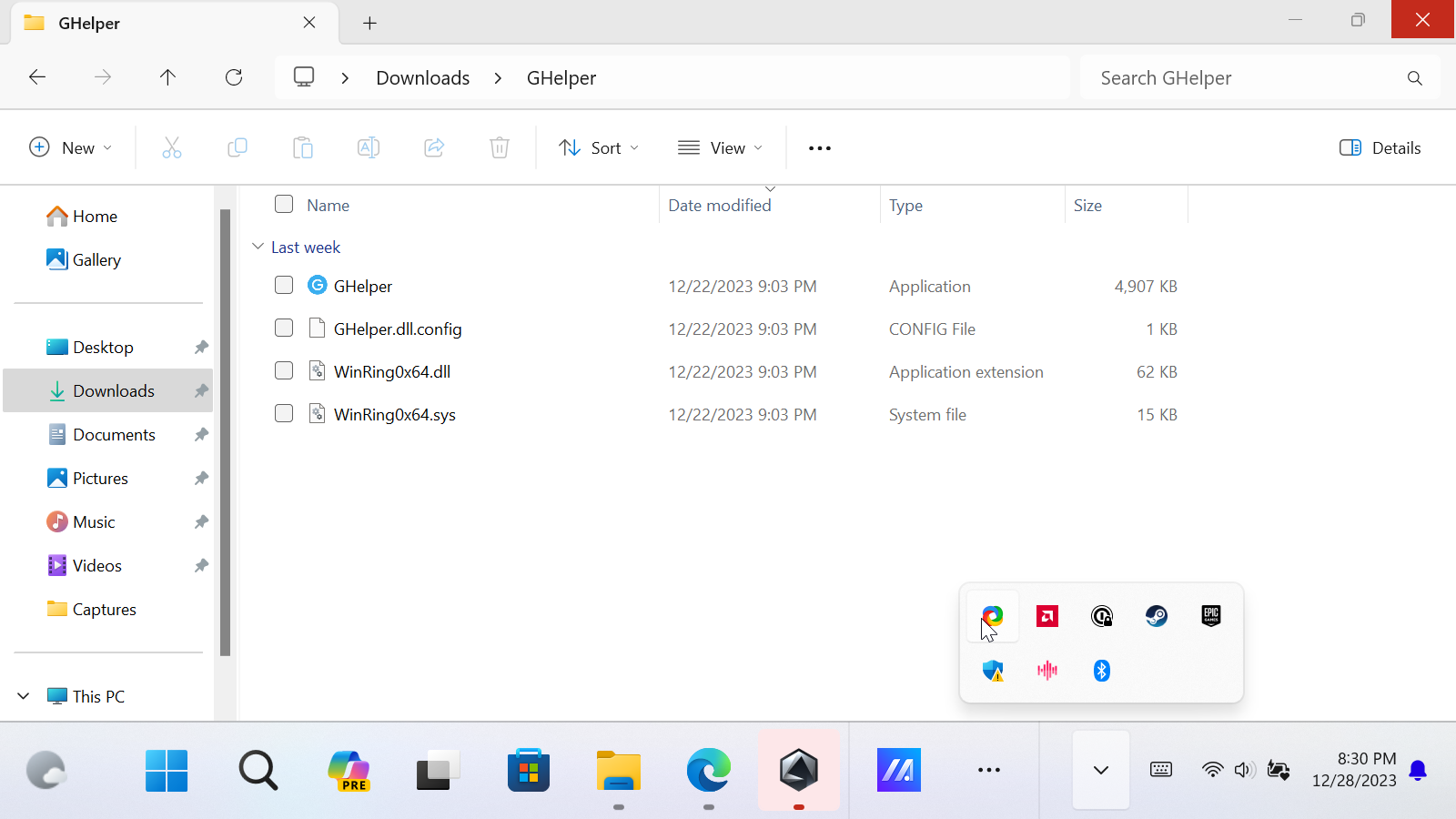Open Microsoft Store from taskbar
The width and height of the screenshot is (1456, 819).
[529, 771]
